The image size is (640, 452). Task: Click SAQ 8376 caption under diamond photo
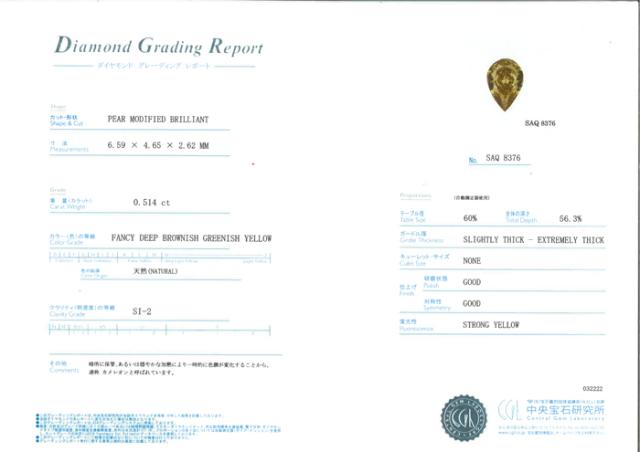539,122
